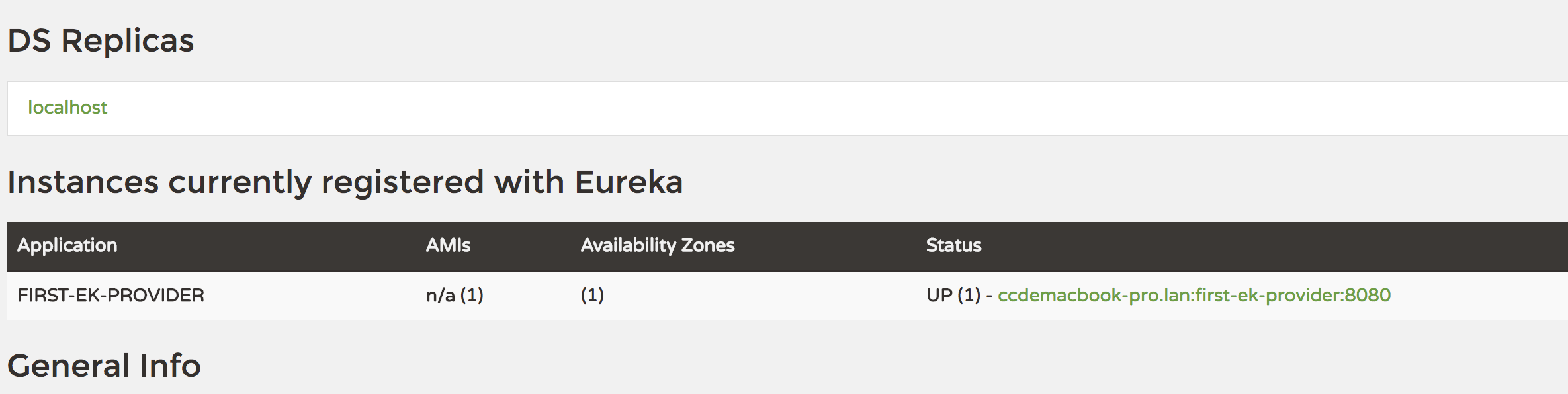Click the DS Replicas heading
The width and height of the screenshot is (1568, 394).
point(101,40)
